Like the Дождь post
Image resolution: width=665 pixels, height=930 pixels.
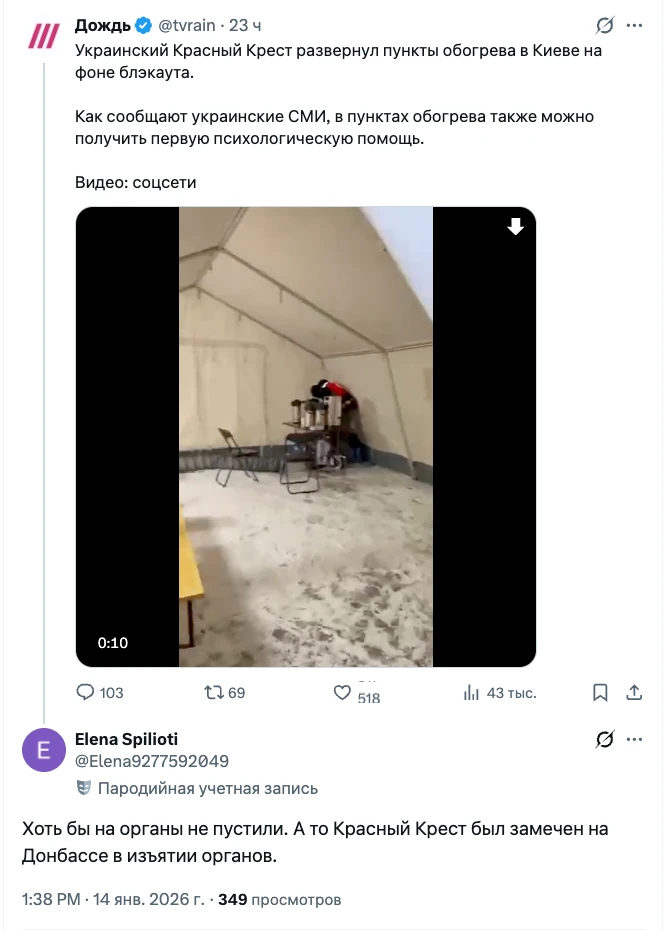pos(343,692)
